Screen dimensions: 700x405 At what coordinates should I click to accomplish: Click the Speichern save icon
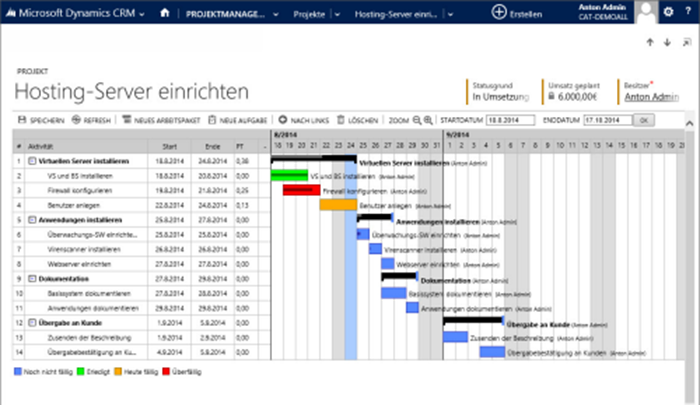(x=22, y=120)
